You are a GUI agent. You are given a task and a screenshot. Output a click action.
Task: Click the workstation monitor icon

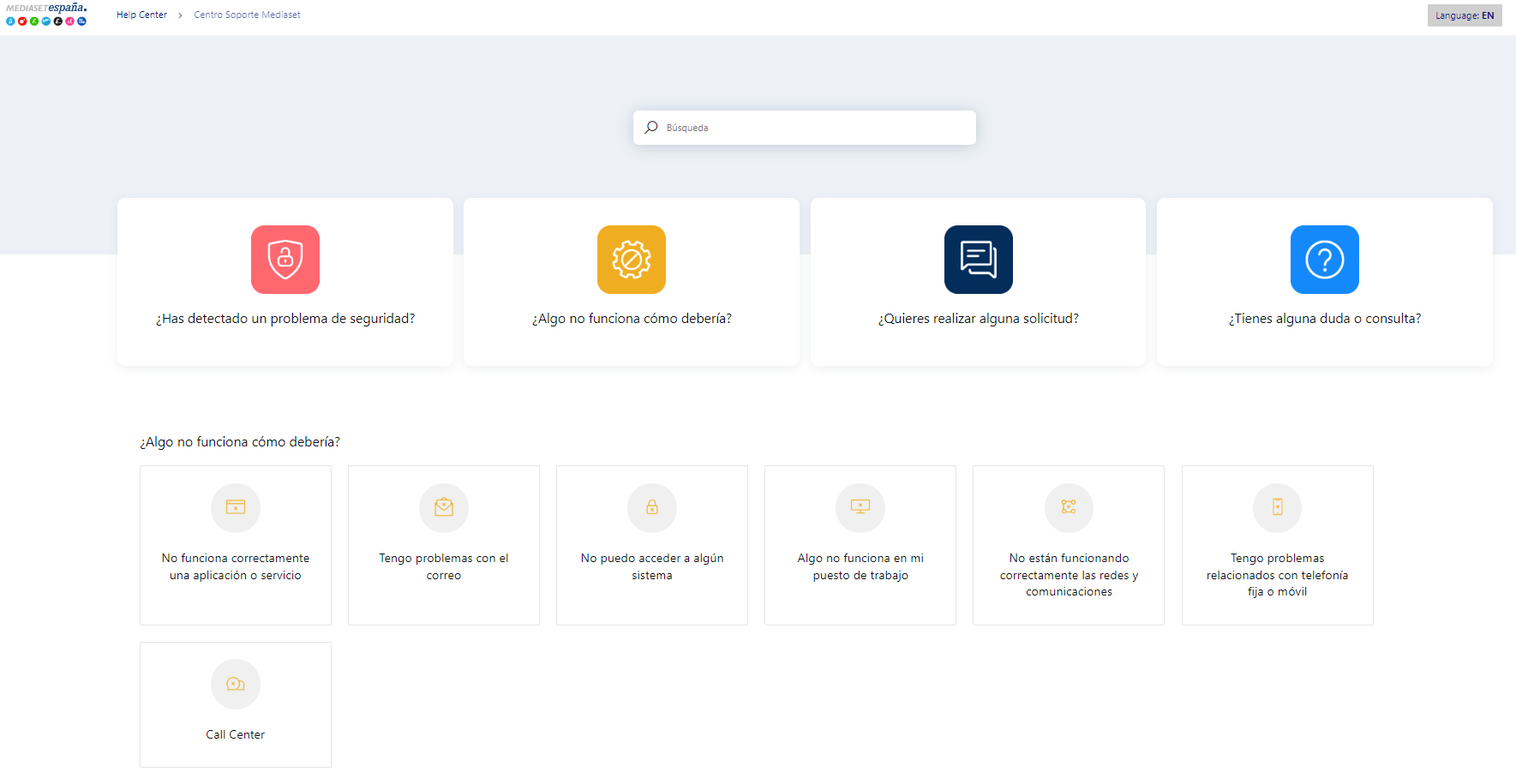[x=860, y=507]
